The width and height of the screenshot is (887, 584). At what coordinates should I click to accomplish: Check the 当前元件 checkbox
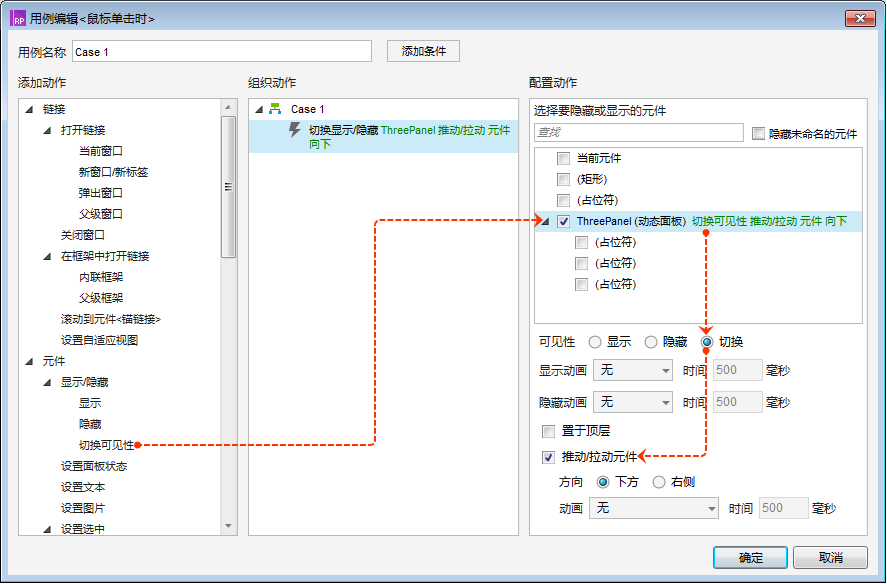[x=563, y=158]
